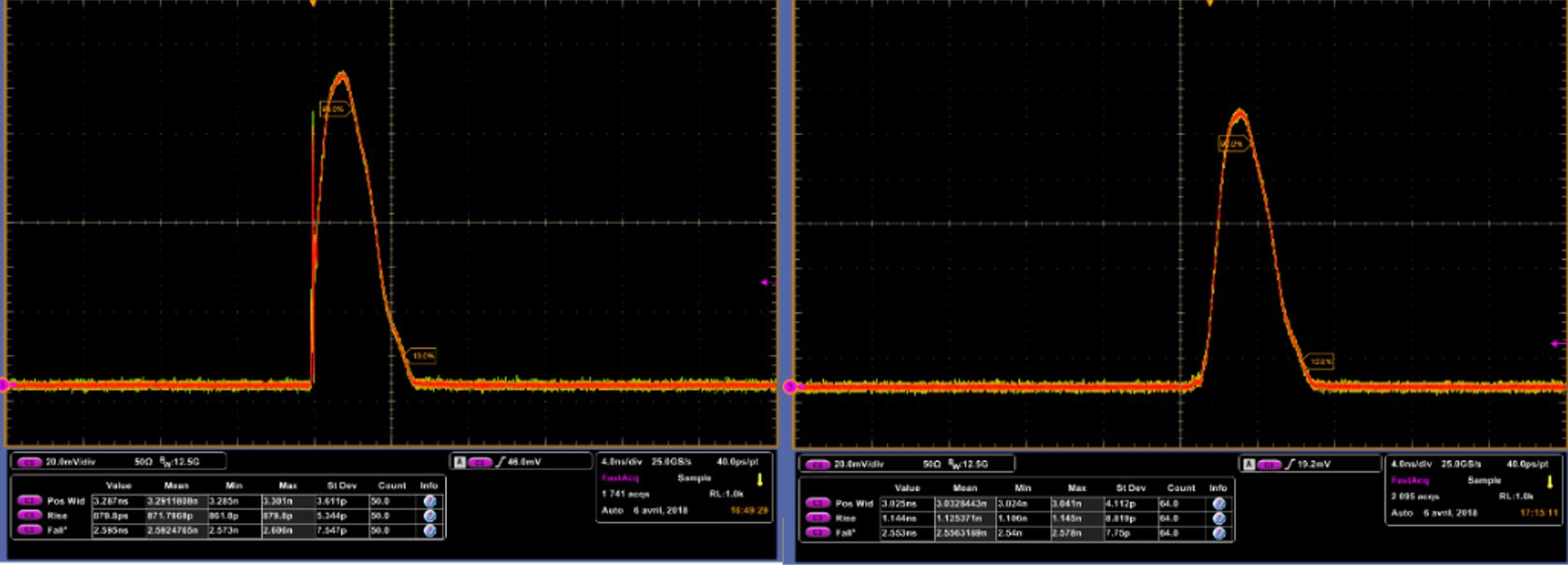1568x565 pixels.
Task: Click Mean column header, left scope
Action: pos(177,485)
